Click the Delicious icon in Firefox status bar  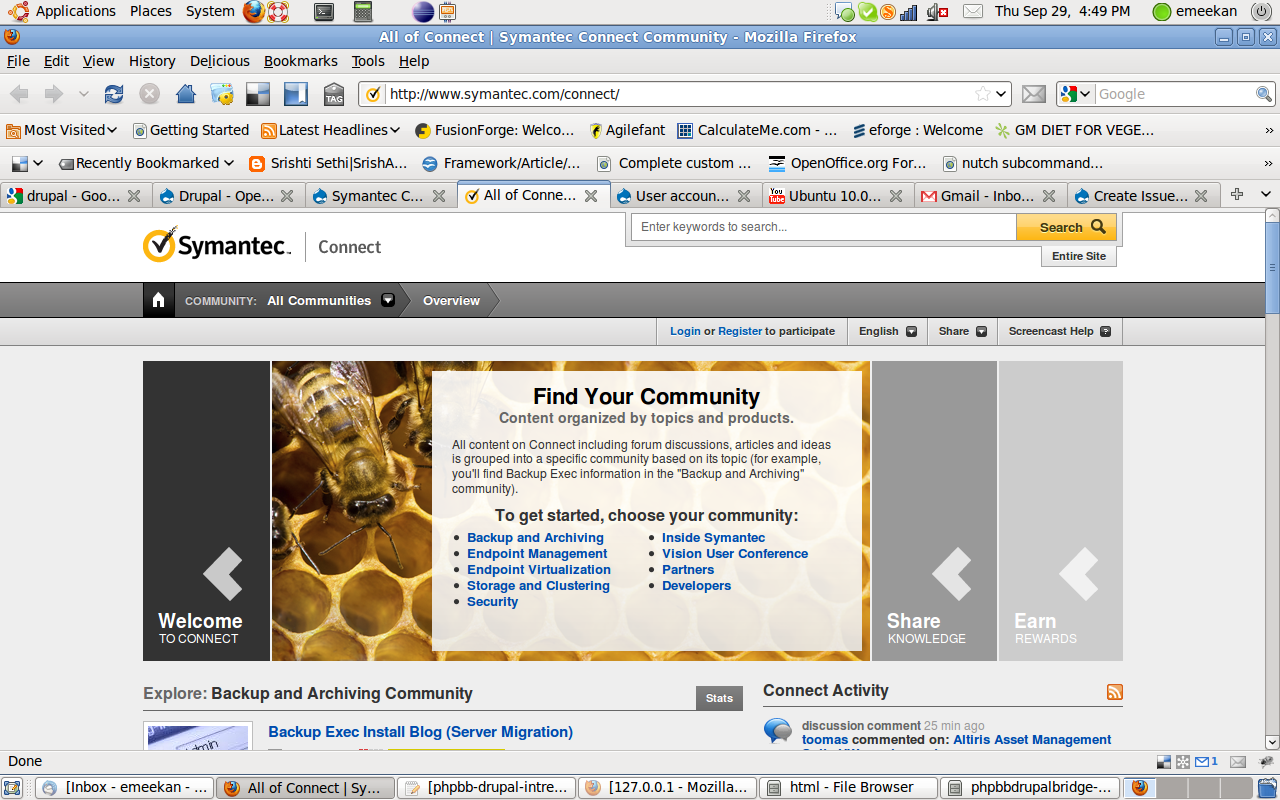1163,762
